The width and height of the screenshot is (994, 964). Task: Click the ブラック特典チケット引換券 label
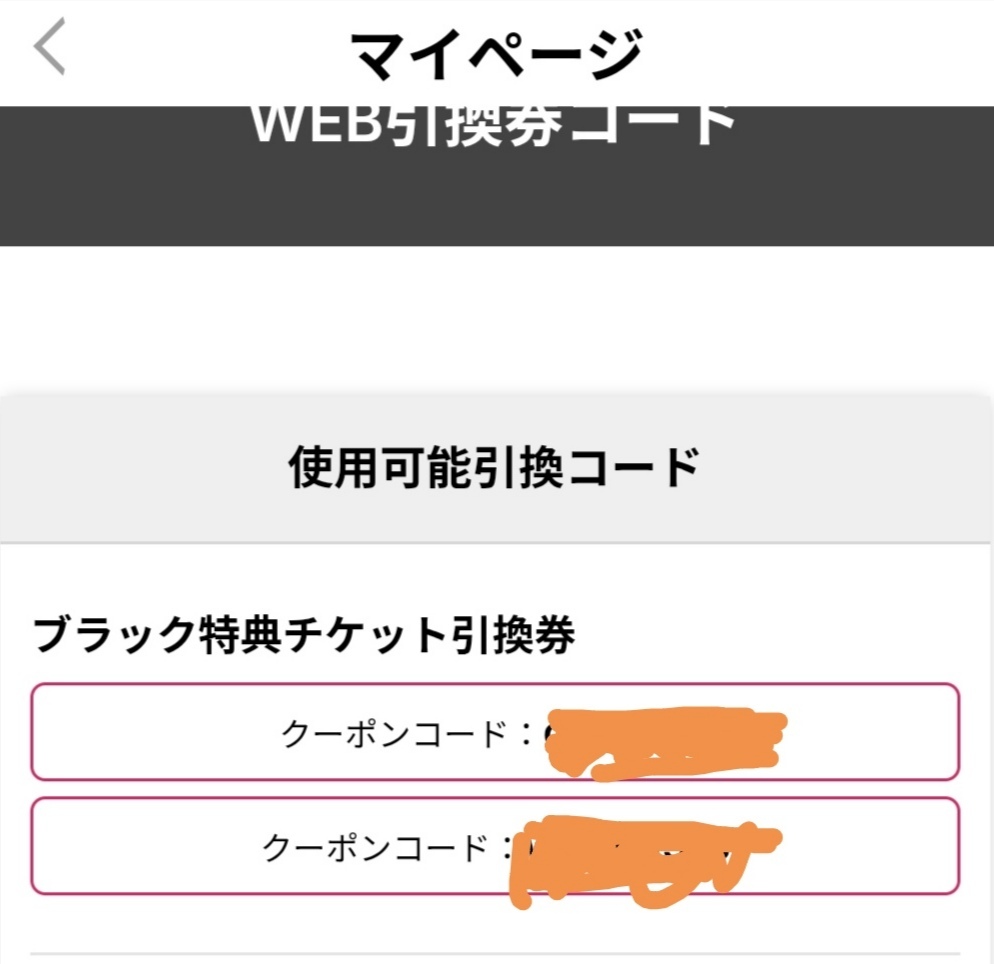tap(304, 635)
